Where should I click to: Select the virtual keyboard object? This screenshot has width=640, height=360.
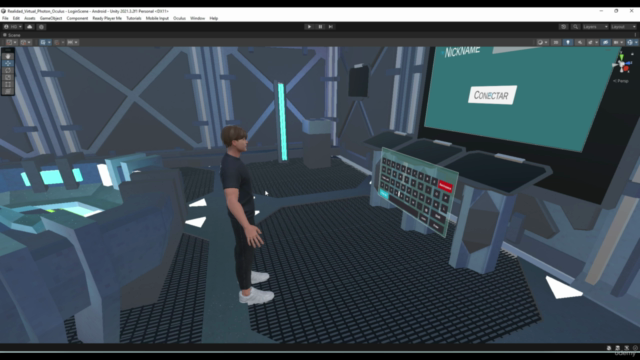pyautogui.click(x=418, y=191)
